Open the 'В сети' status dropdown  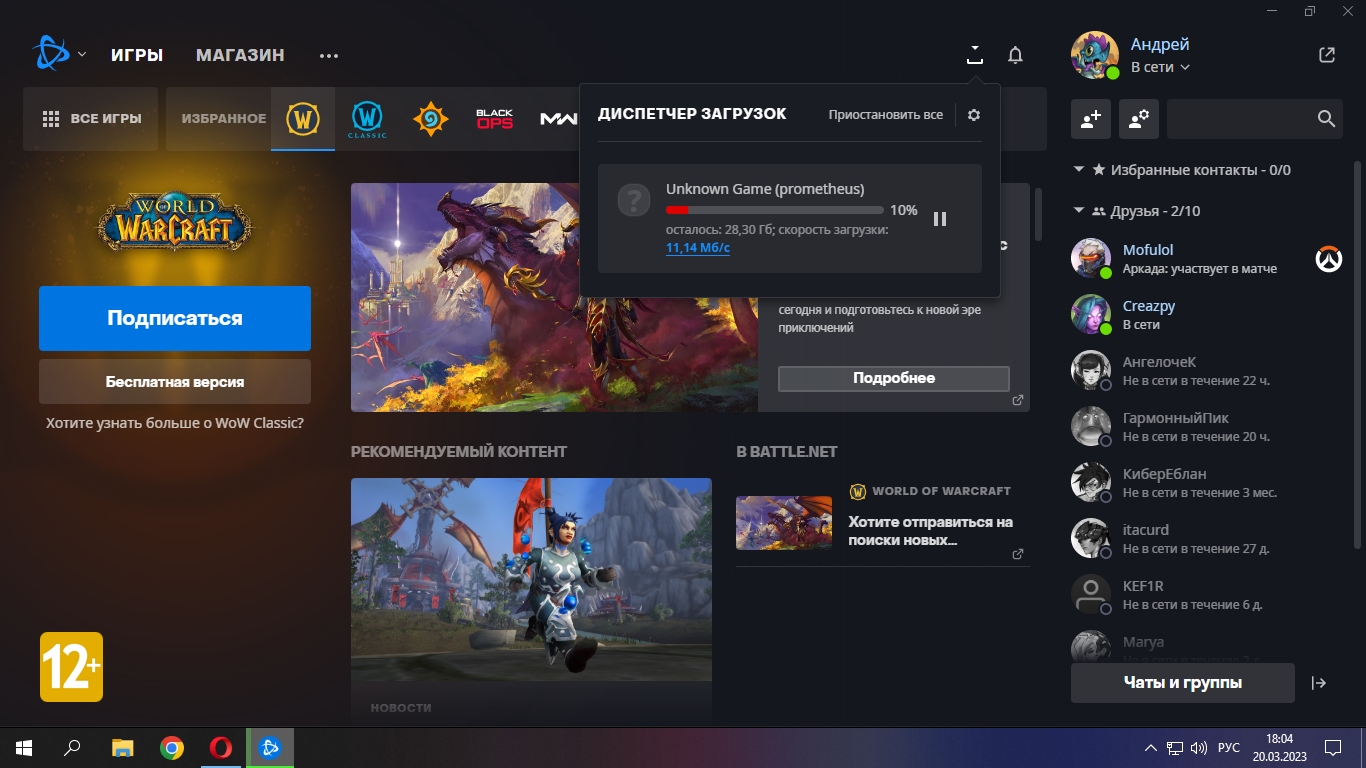(x=1160, y=67)
